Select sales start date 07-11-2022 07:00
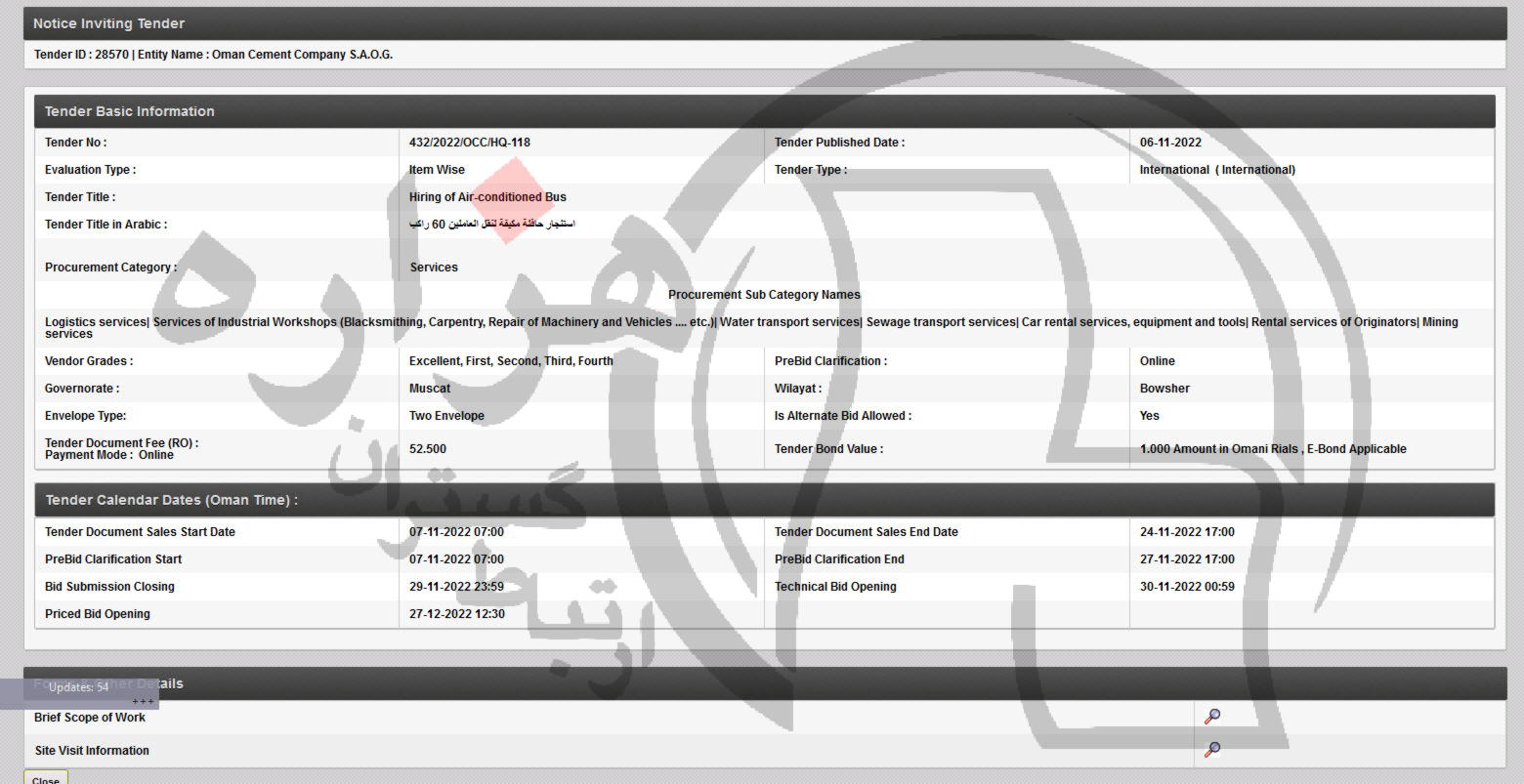Screen dimensions: 1524x784 pos(456,532)
